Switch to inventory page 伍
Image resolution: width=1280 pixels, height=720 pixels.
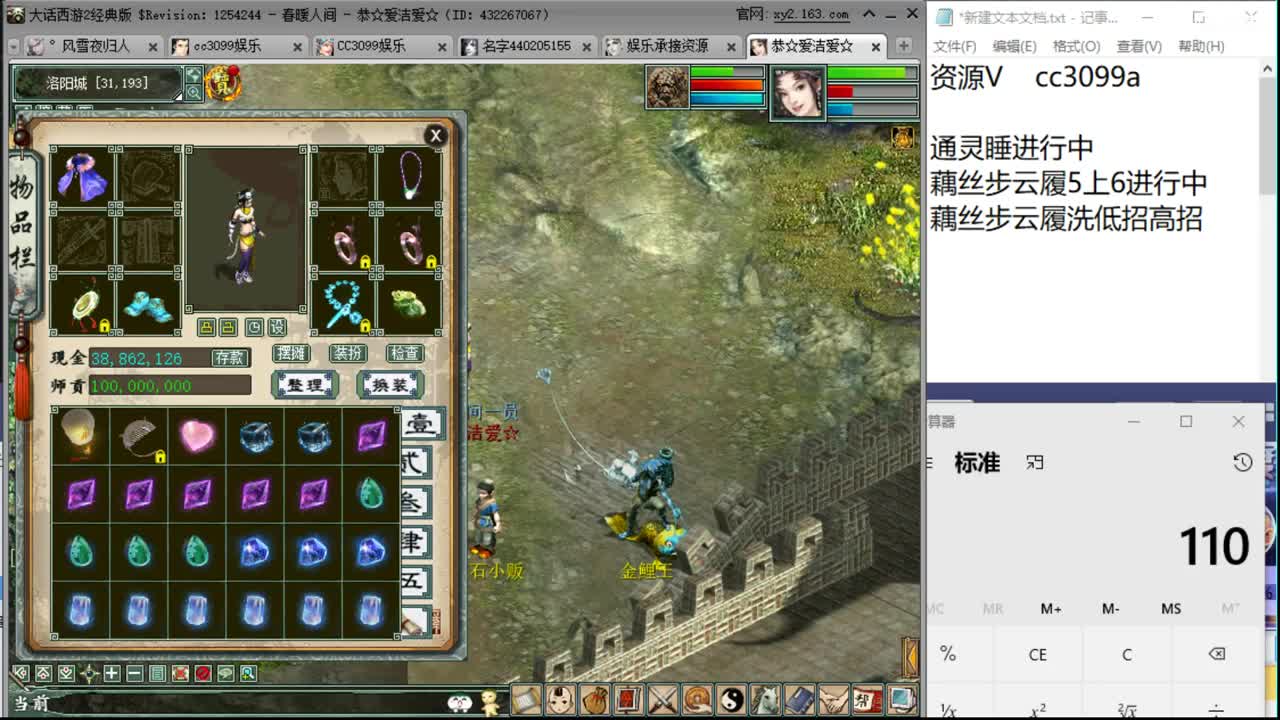click(x=415, y=582)
